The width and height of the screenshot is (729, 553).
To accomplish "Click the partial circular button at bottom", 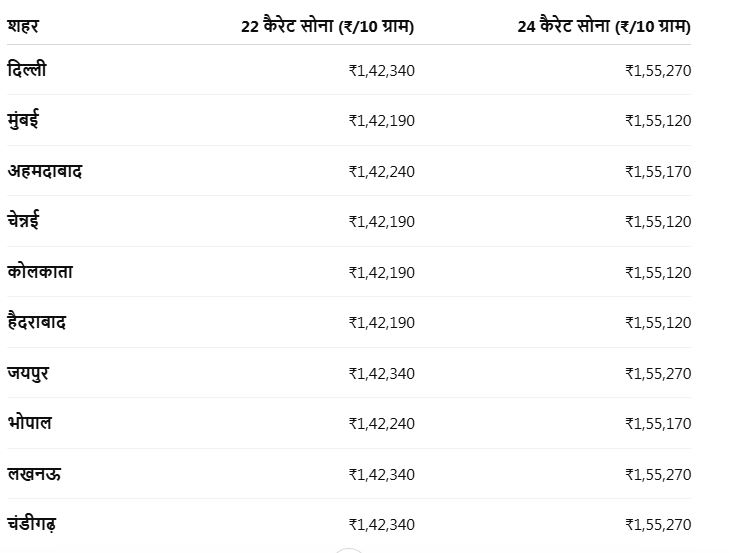I will [348, 551].
